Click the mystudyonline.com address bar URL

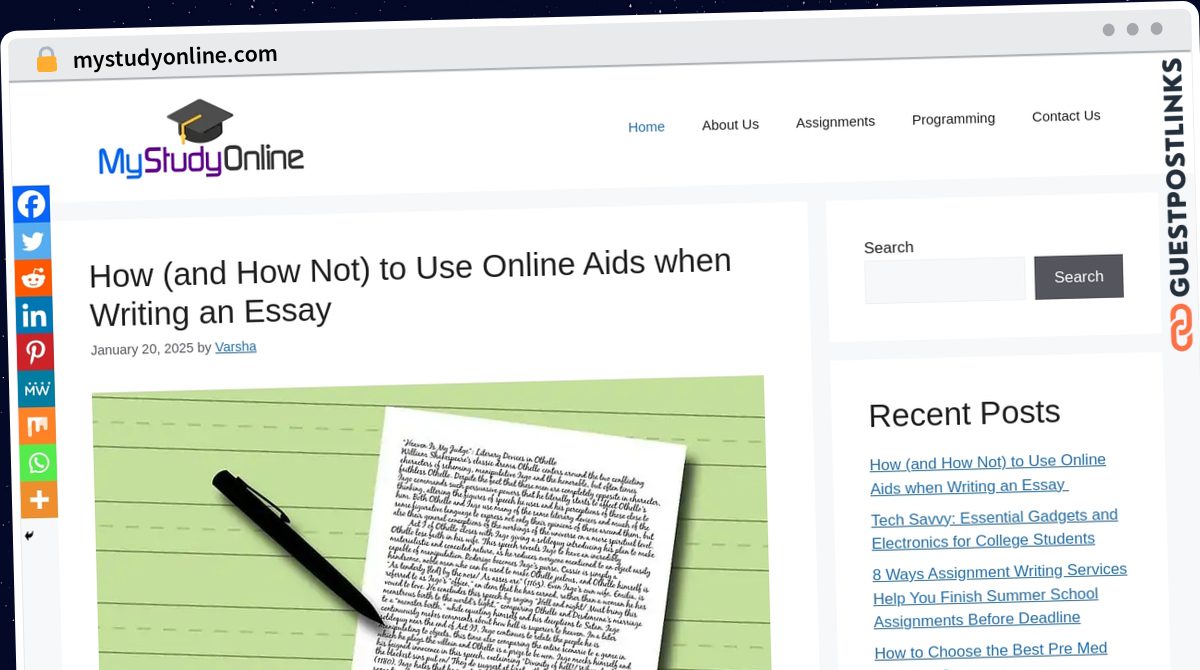[175, 57]
